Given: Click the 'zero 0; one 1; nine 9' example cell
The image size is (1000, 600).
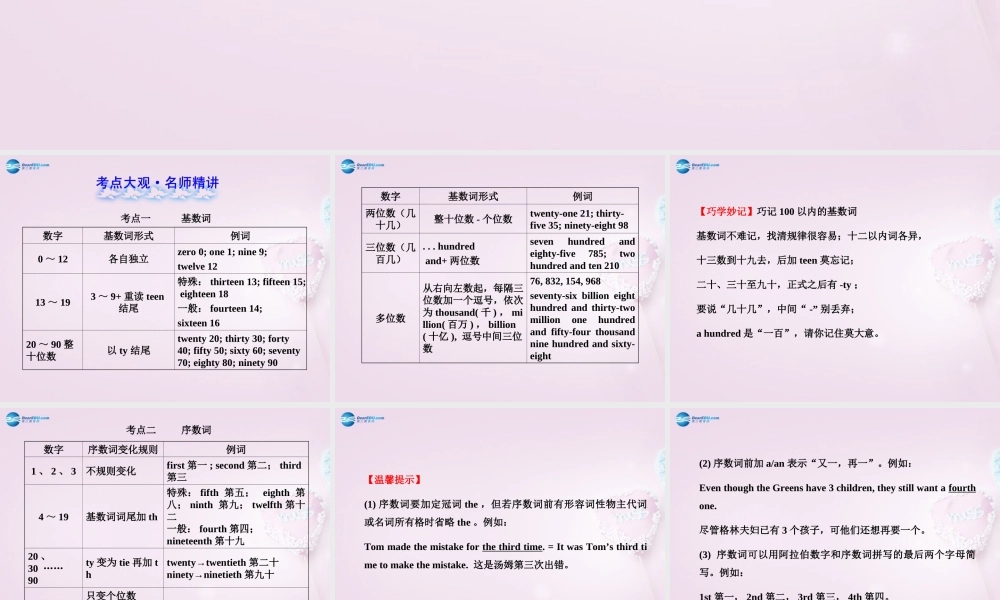Looking at the screenshot, I should tap(240, 259).
